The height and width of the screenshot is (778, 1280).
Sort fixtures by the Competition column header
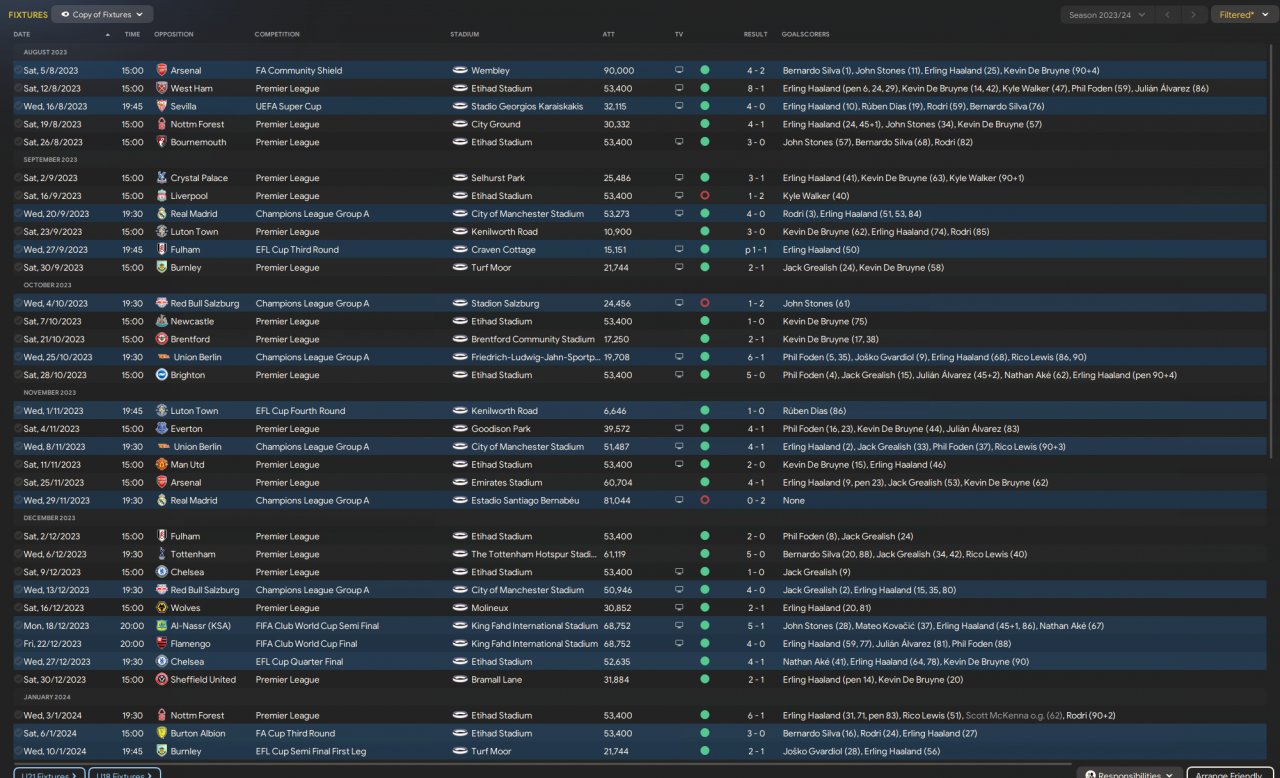tap(277, 35)
